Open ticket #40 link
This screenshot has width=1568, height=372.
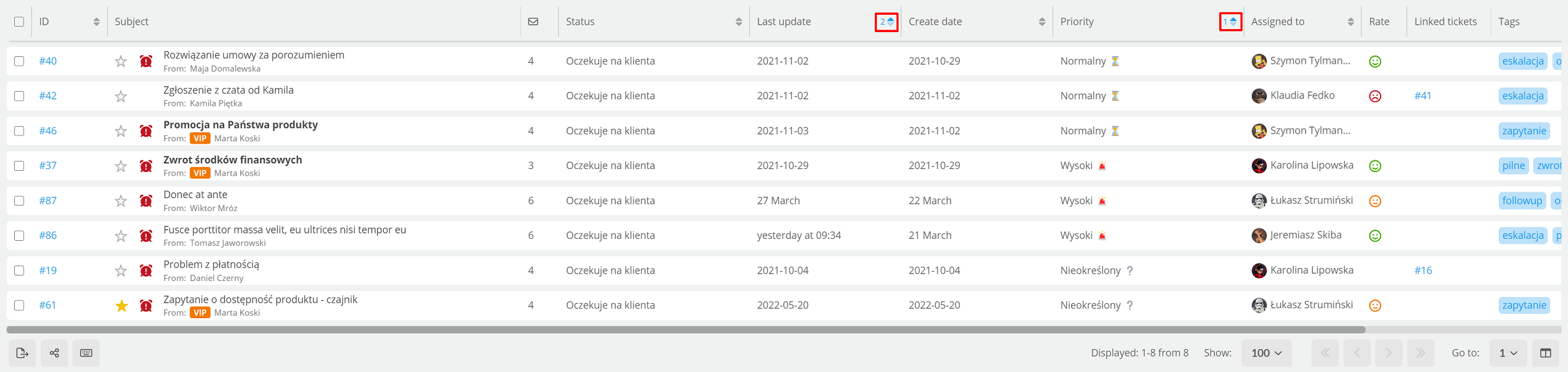click(48, 61)
